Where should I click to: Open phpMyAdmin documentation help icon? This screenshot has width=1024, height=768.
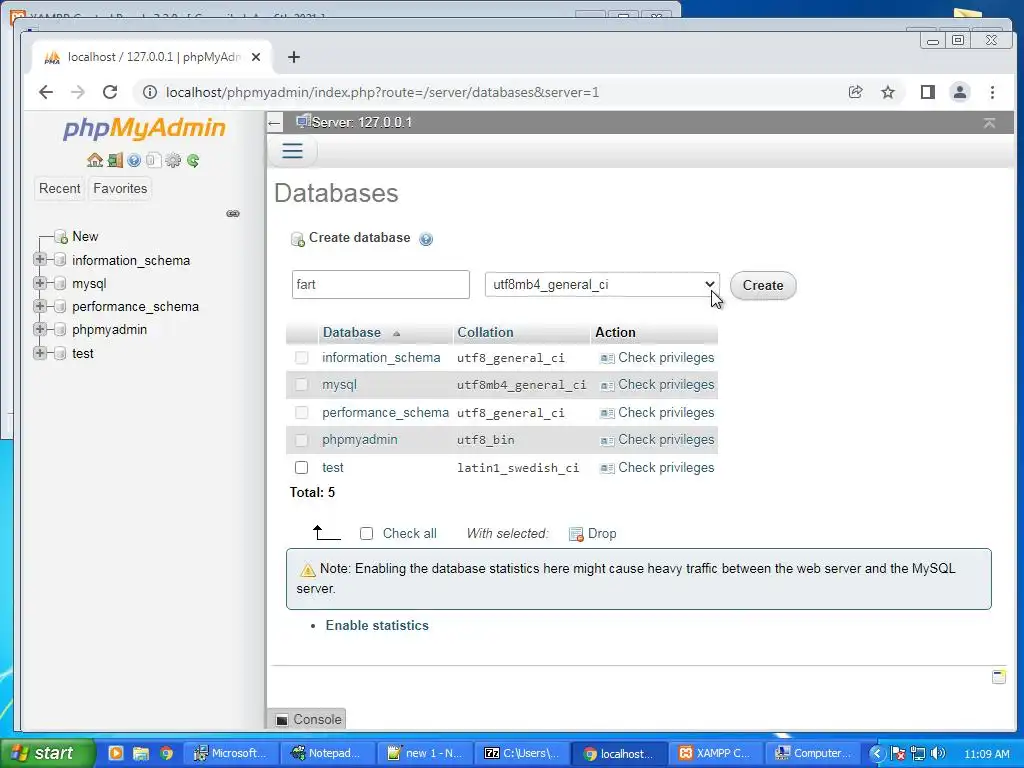click(134, 160)
